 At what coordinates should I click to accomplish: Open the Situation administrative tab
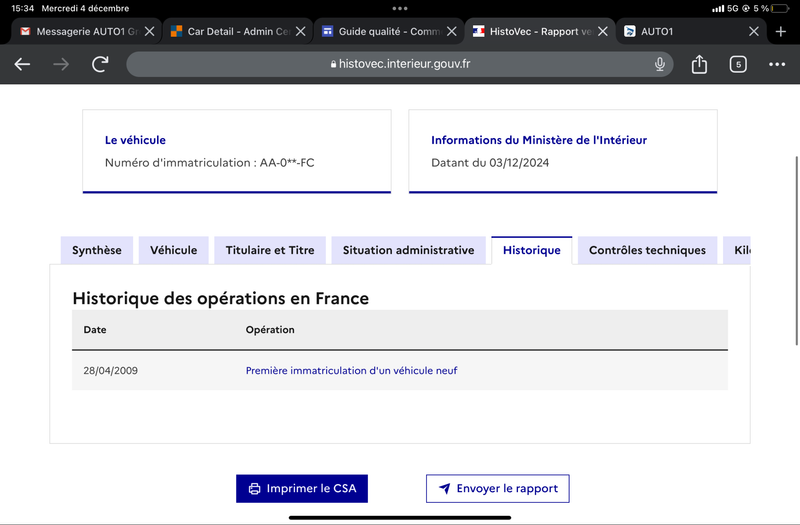pyautogui.click(x=409, y=251)
